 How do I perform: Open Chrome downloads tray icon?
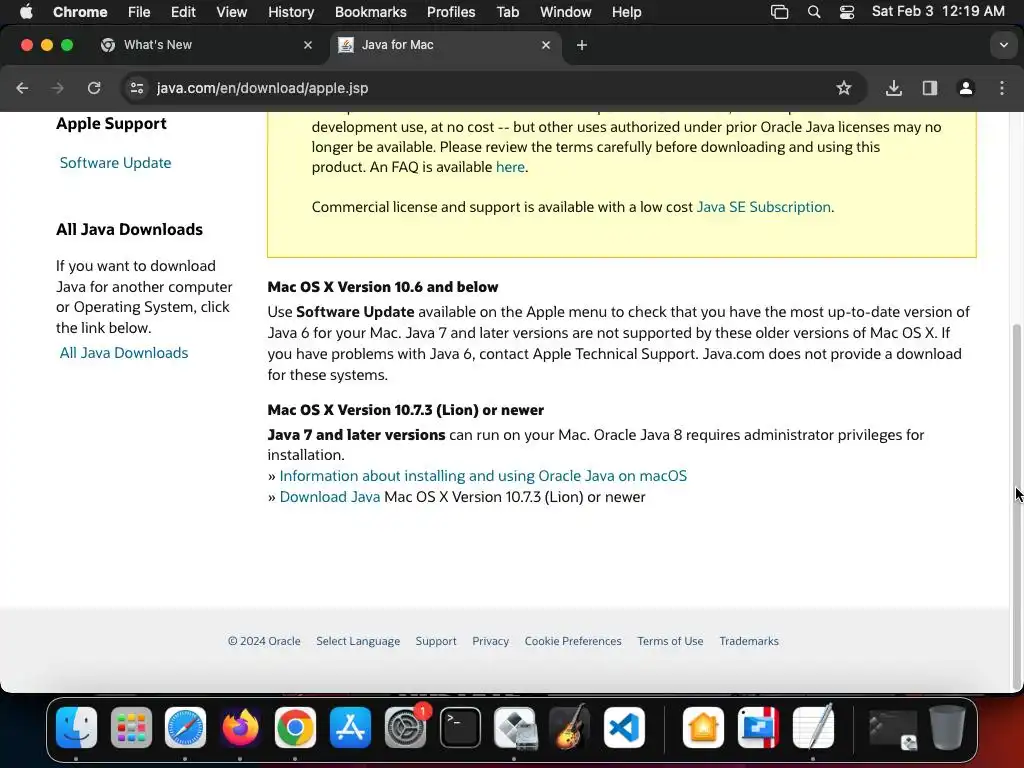coord(893,88)
